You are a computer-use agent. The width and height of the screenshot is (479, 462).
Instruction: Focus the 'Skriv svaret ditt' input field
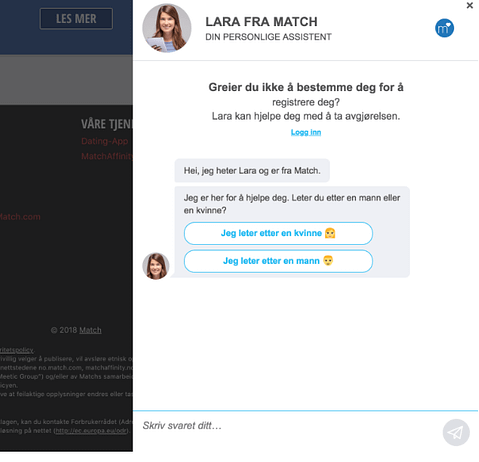click(x=290, y=426)
